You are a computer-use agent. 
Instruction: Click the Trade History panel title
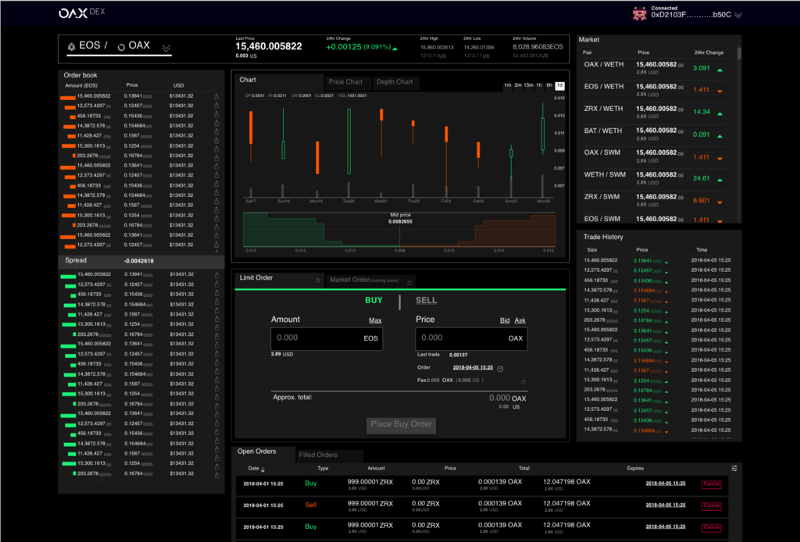pos(603,237)
